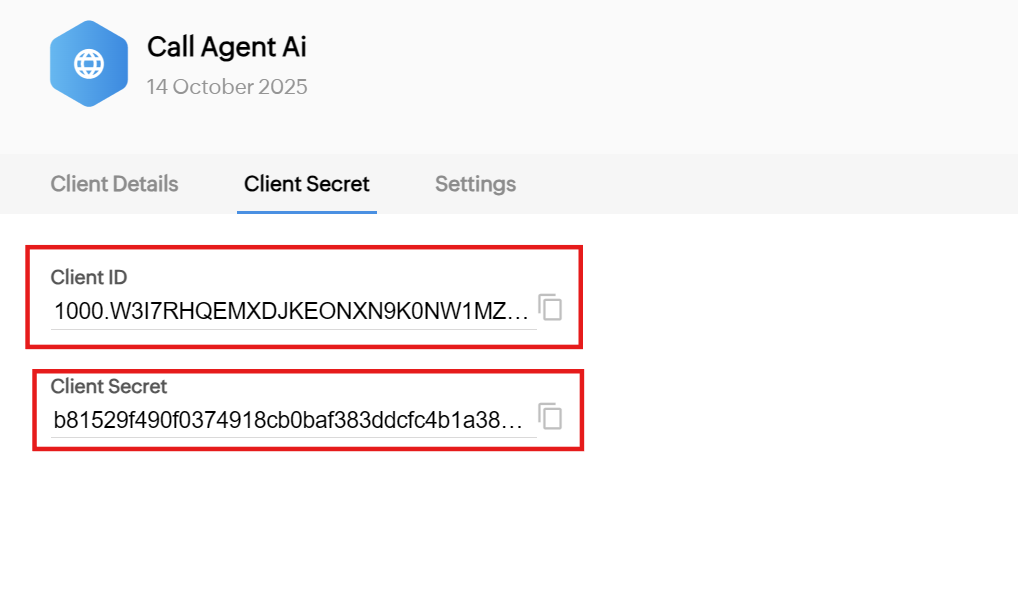Click the Client Secret value field
This screenshot has width=1018, height=610.
coord(288,420)
